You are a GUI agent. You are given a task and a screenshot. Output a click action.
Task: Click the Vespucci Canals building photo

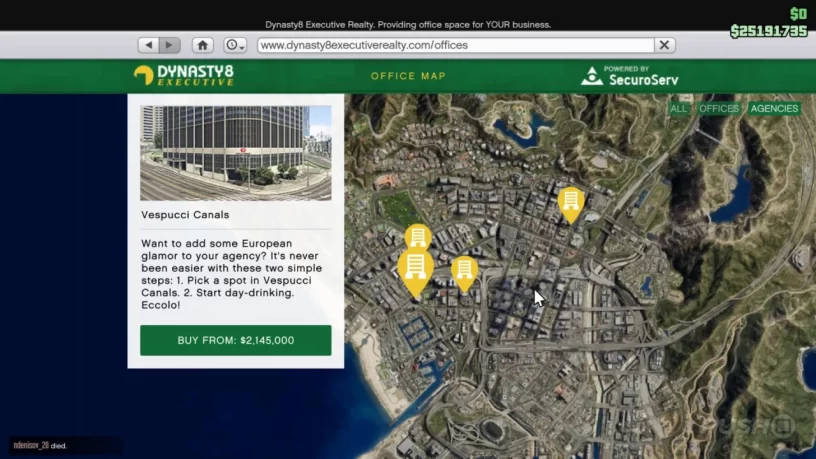click(235, 153)
